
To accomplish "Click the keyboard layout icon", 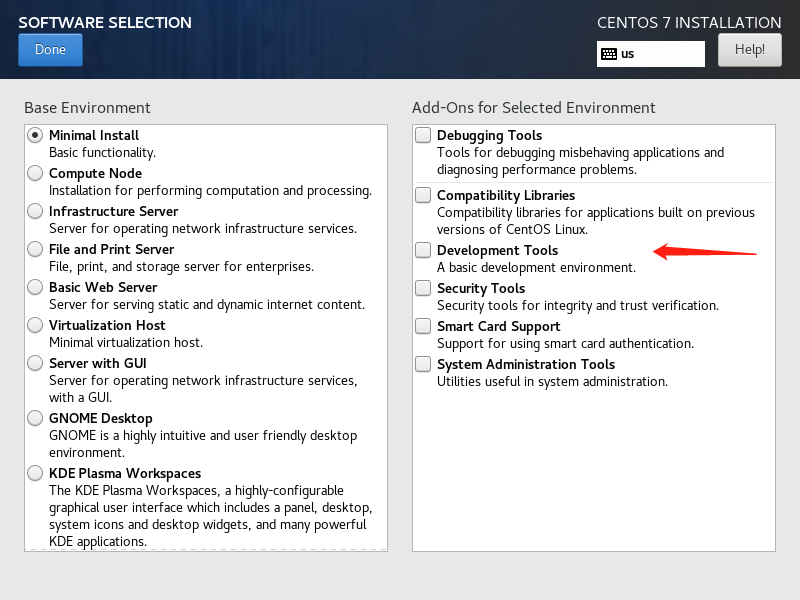I will tap(608, 54).
